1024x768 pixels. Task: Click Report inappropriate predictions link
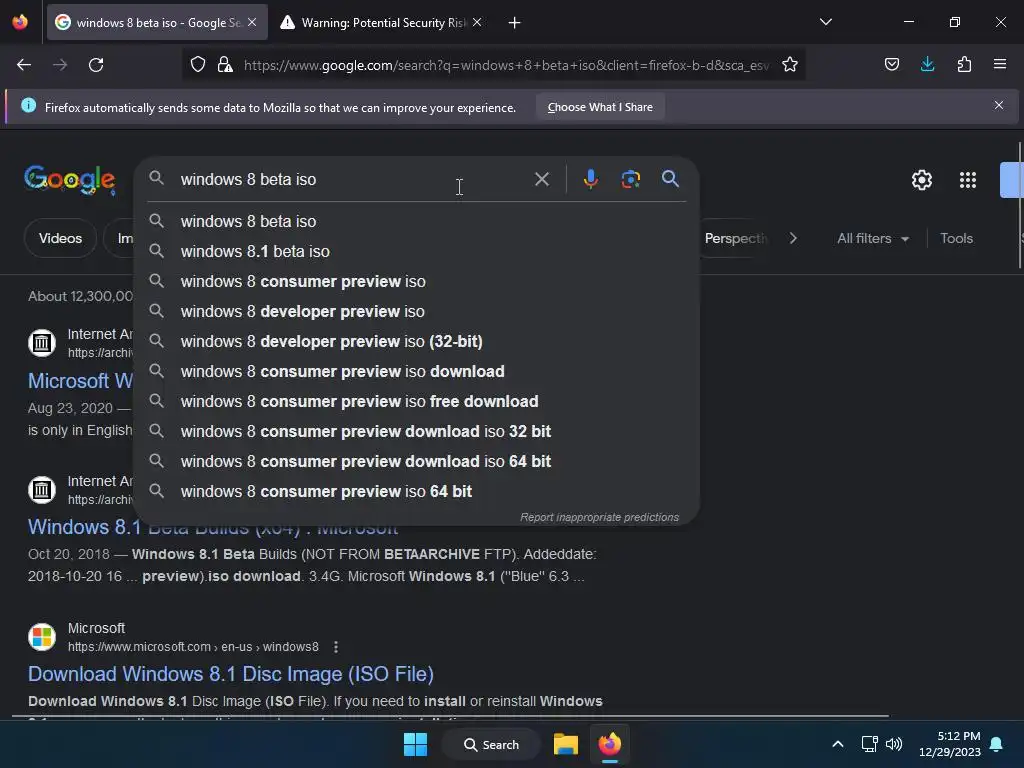click(x=599, y=517)
